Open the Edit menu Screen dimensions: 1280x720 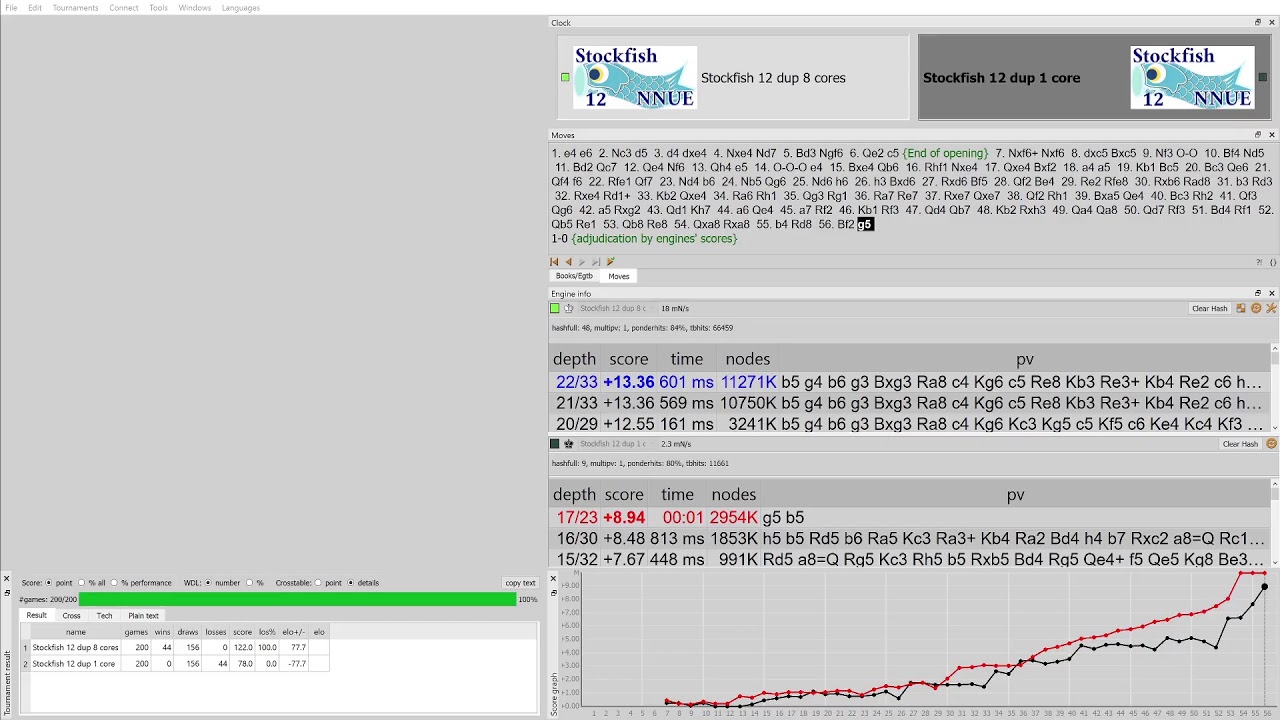pos(35,8)
